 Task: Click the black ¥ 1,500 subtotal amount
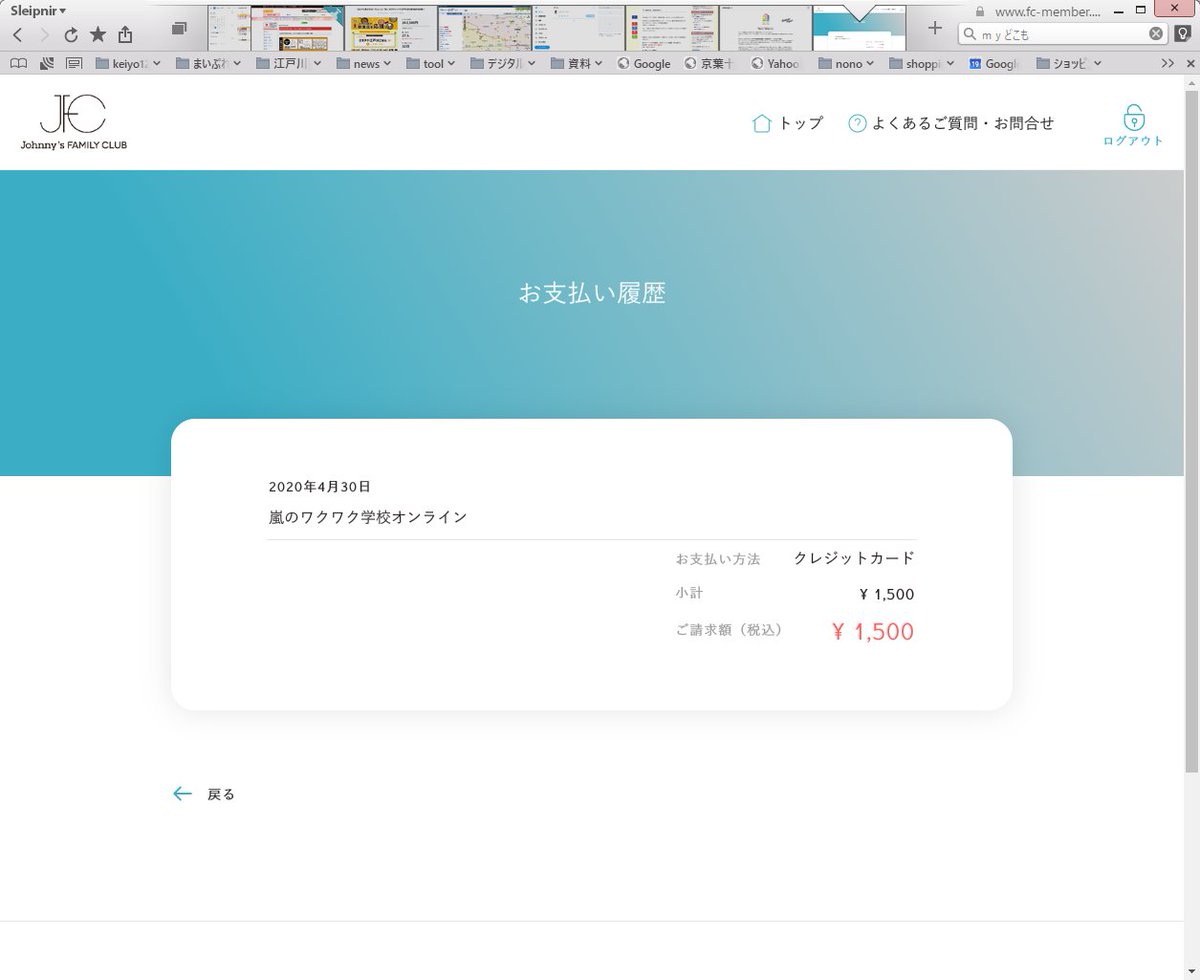coord(887,594)
